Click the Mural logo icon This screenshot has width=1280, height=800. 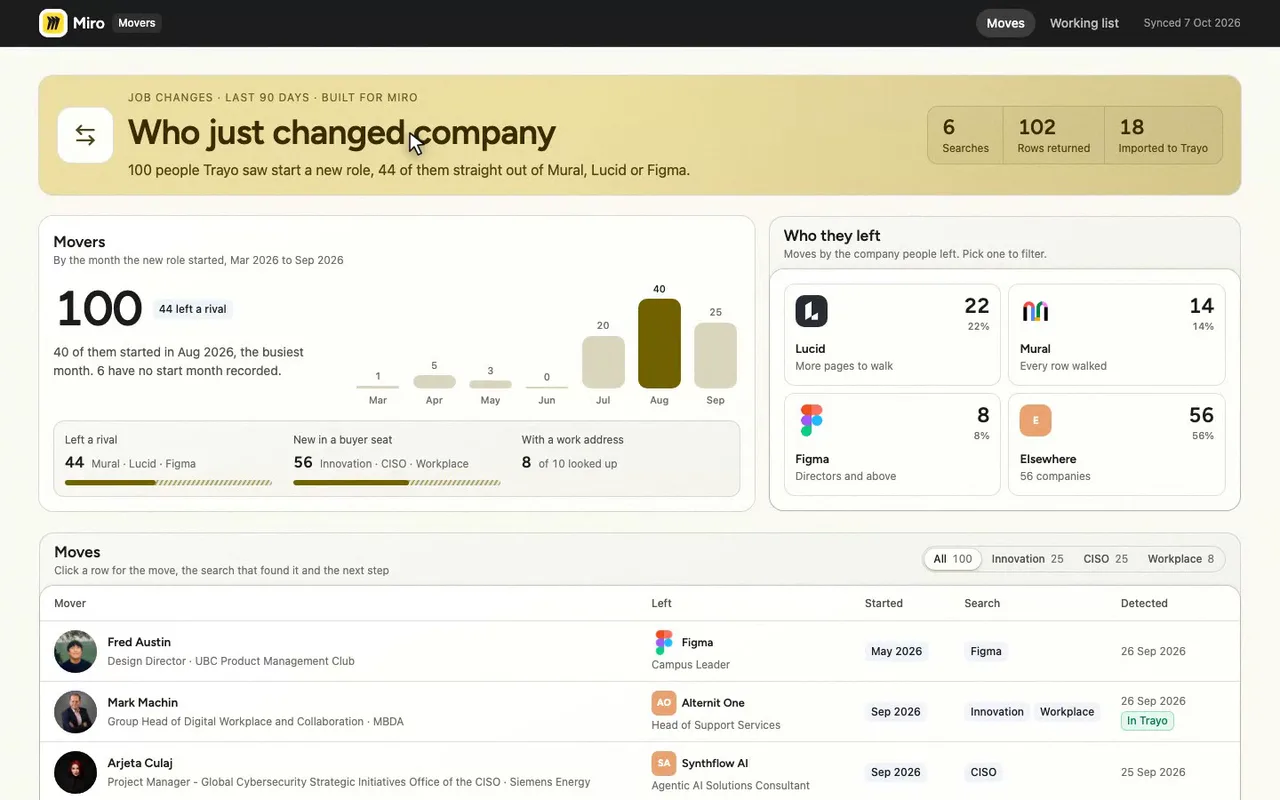pos(1035,311)
